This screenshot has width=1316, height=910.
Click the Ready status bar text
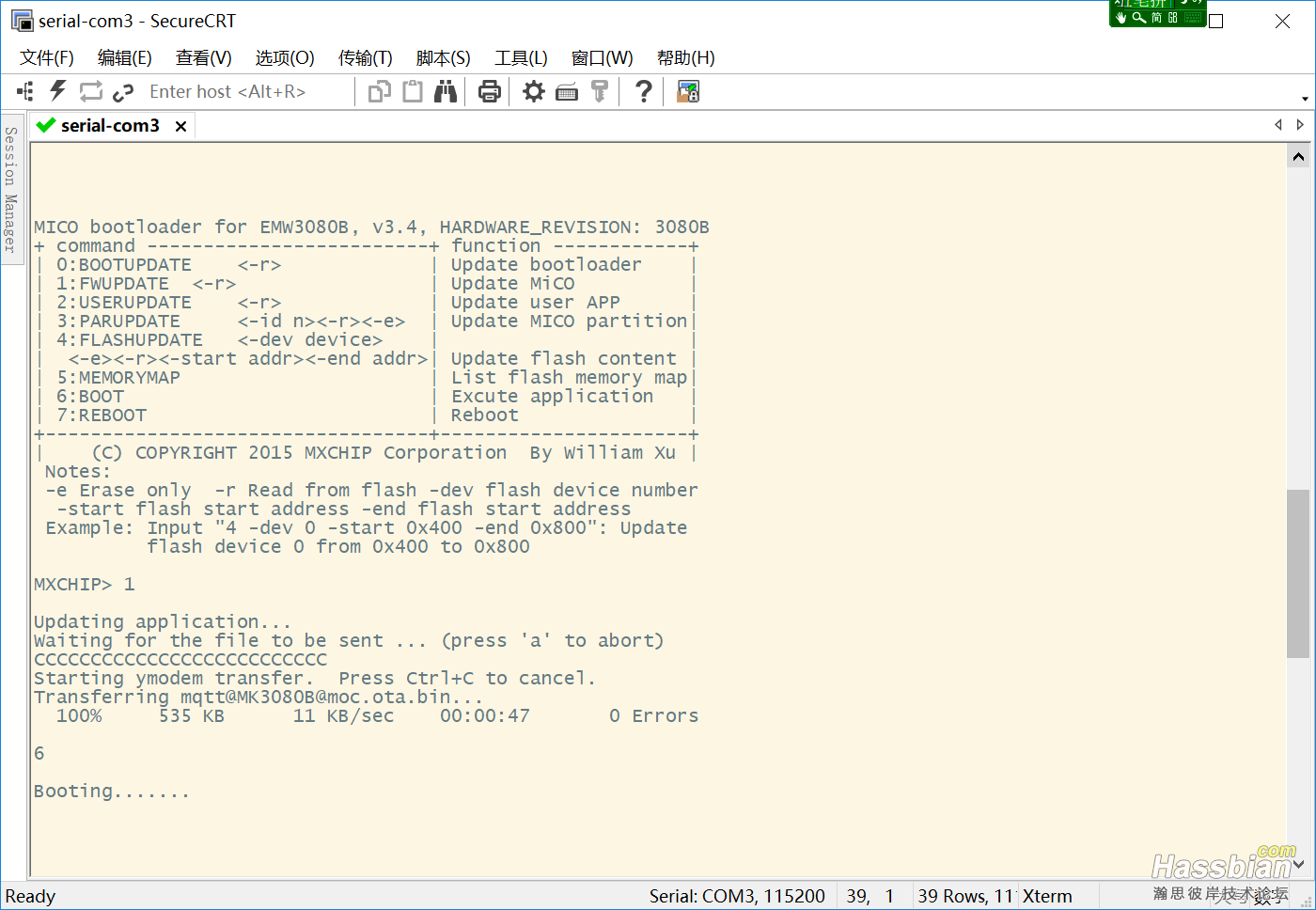(31, 896)
